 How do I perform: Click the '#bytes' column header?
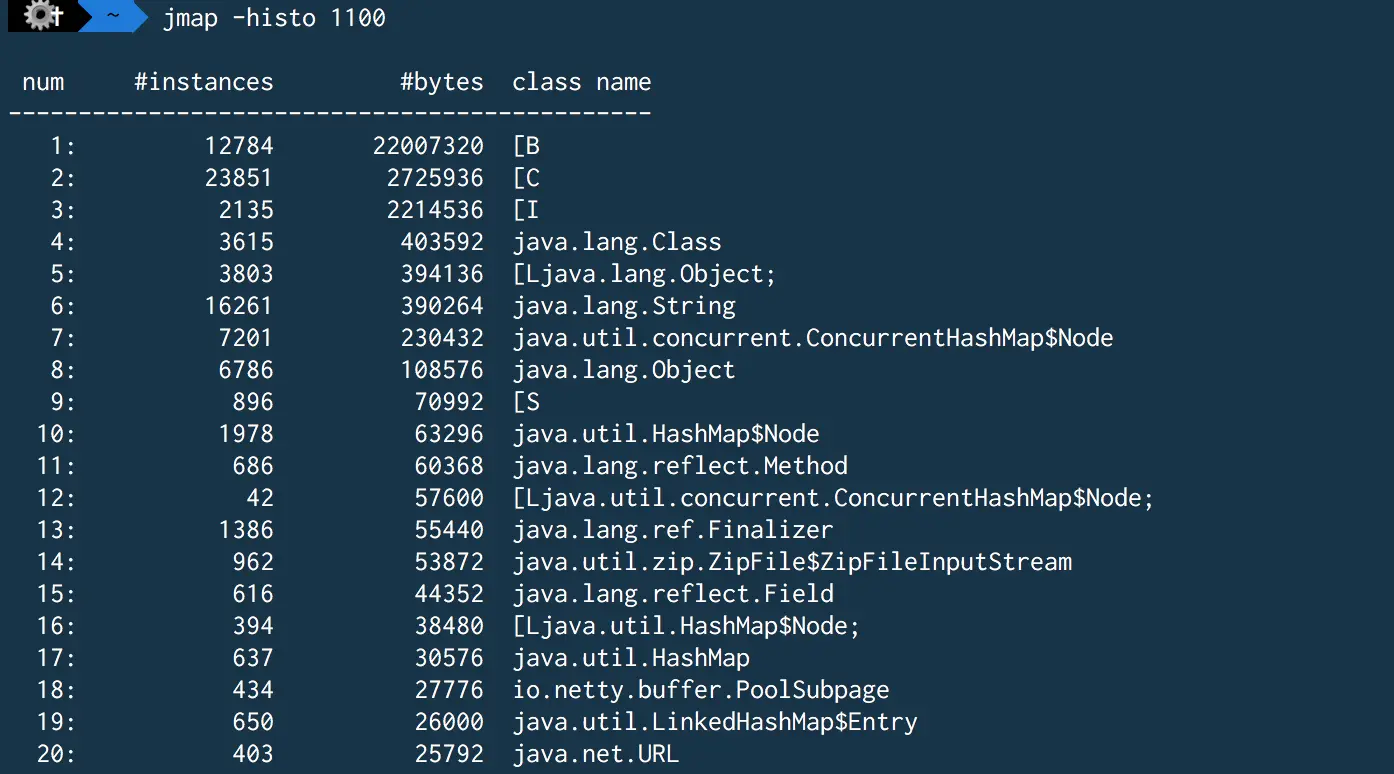[x=441, y=82]
